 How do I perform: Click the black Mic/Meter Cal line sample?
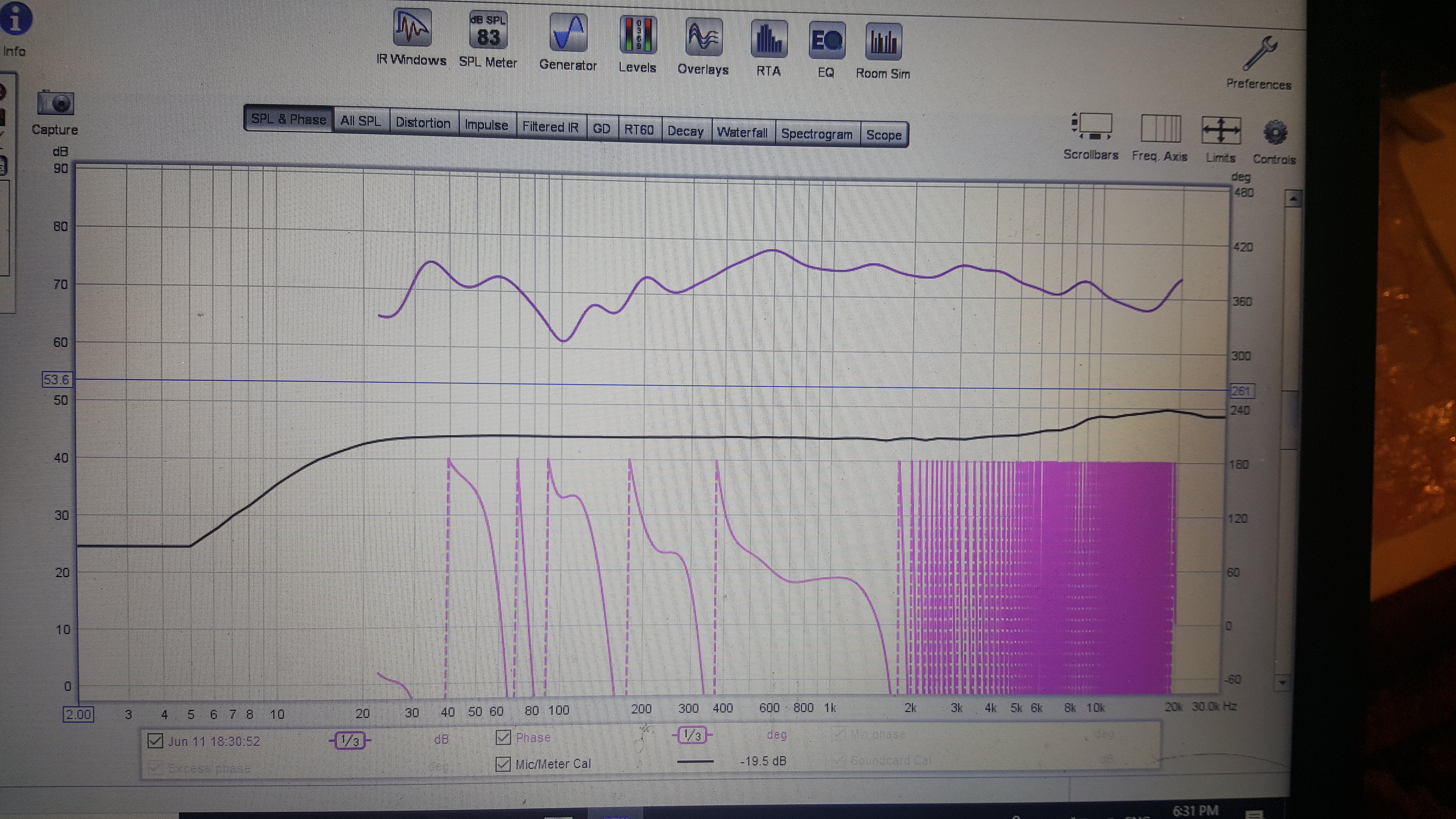[x=695, y=762]
